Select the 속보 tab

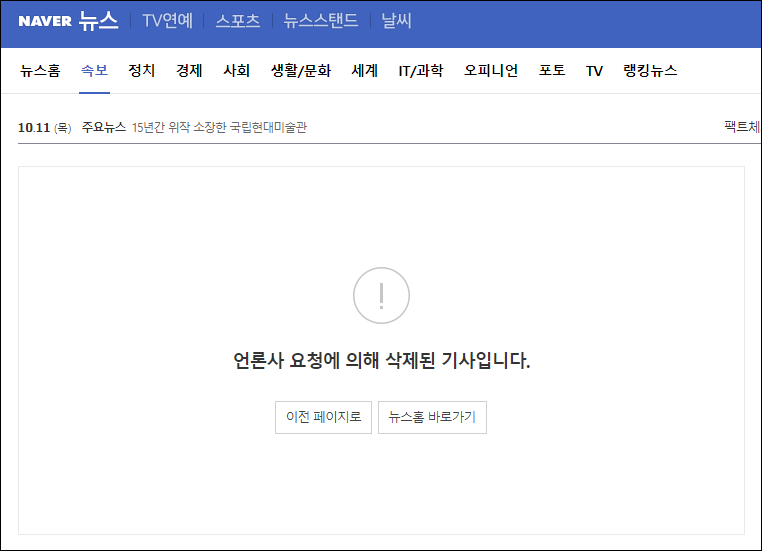click(x=94, y=71)
